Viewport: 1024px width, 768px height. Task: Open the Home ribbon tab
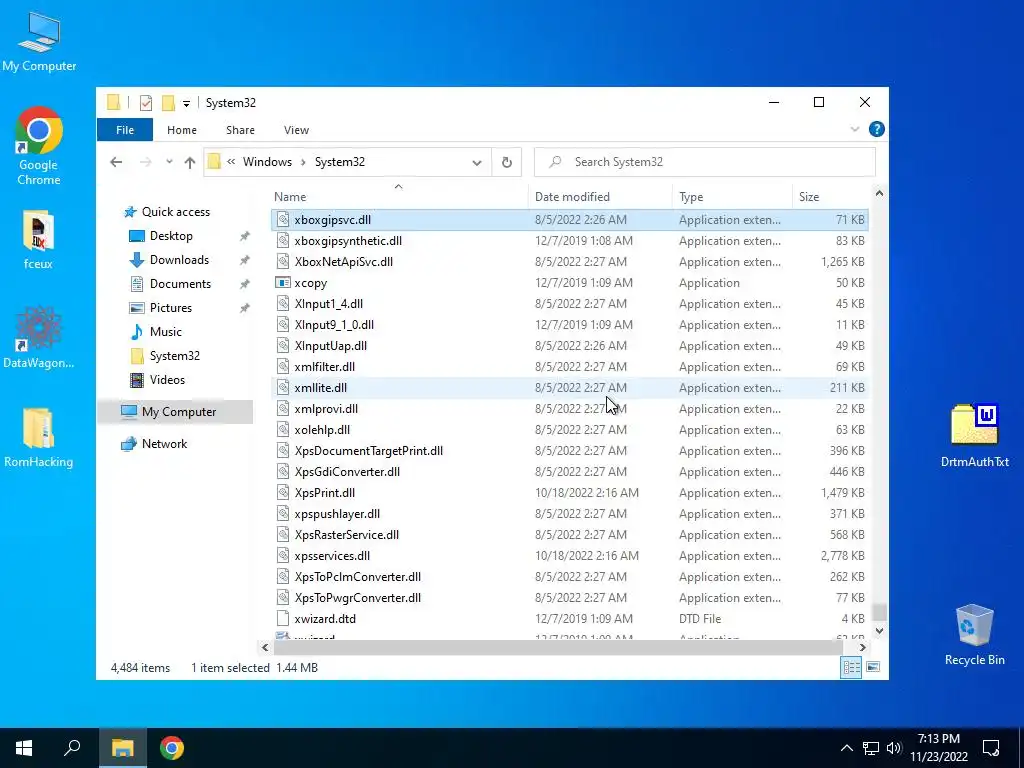(x=182, y=130)
